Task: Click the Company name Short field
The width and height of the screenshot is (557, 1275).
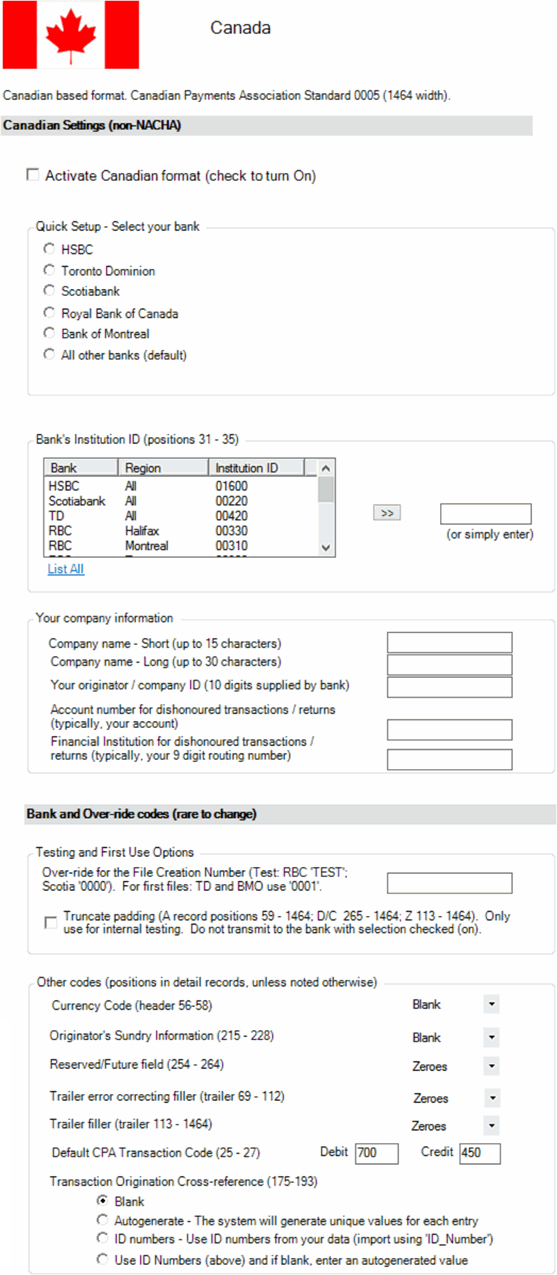Action: tap(449, 642)
